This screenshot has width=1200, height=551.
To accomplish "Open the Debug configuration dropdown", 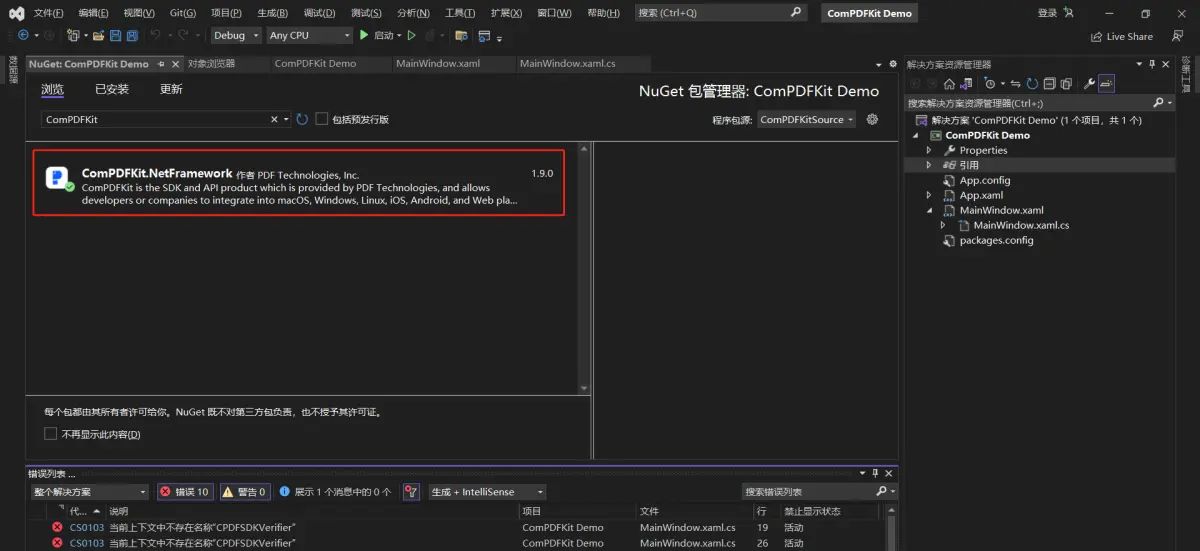I will click(236, 35).
